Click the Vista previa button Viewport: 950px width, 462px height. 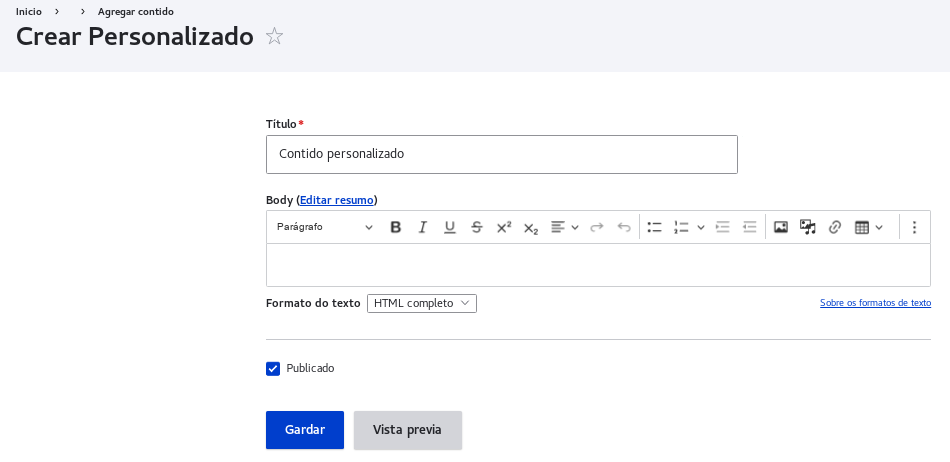pos(408,430)
